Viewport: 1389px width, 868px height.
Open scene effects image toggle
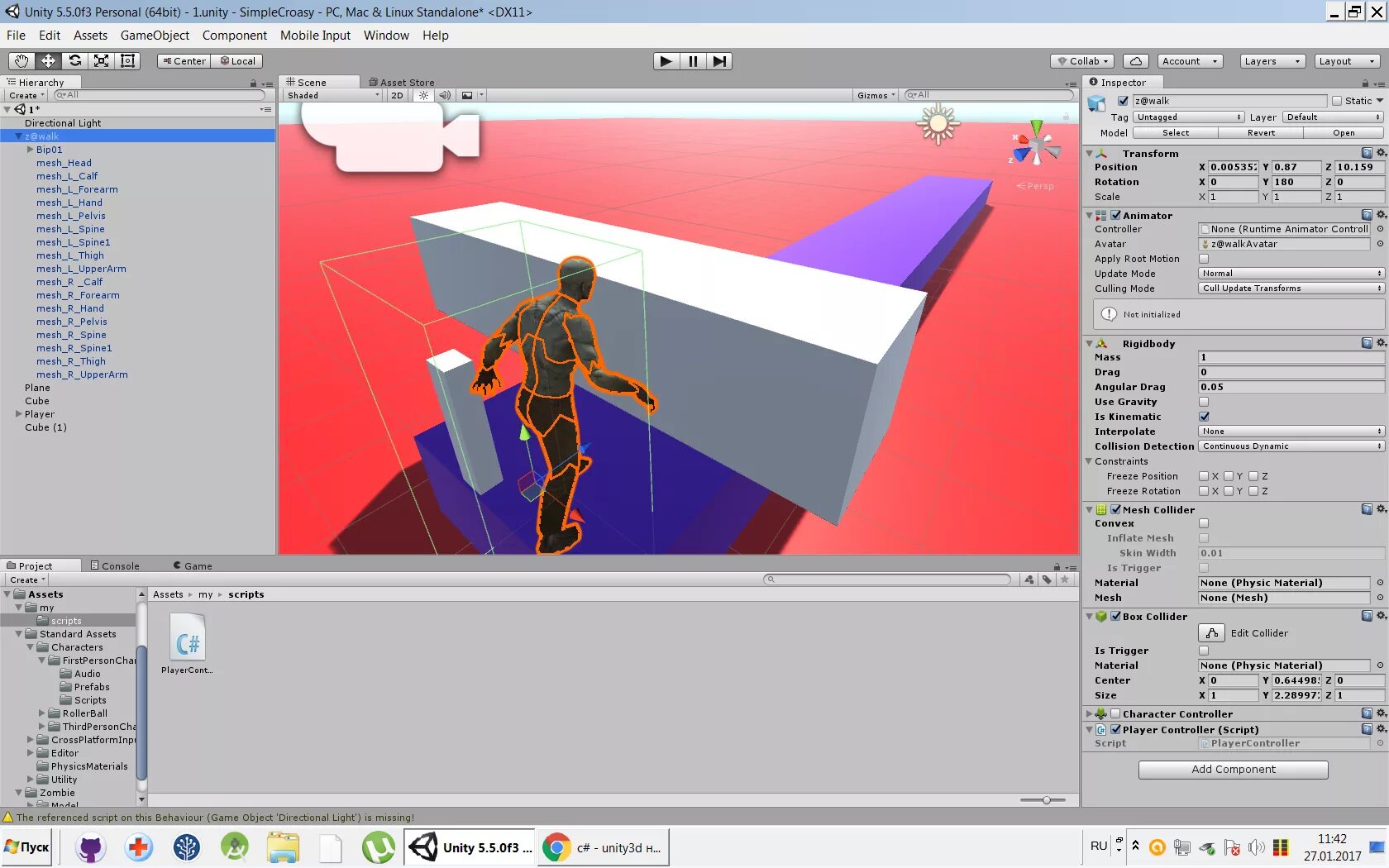[x=467, y=95]
